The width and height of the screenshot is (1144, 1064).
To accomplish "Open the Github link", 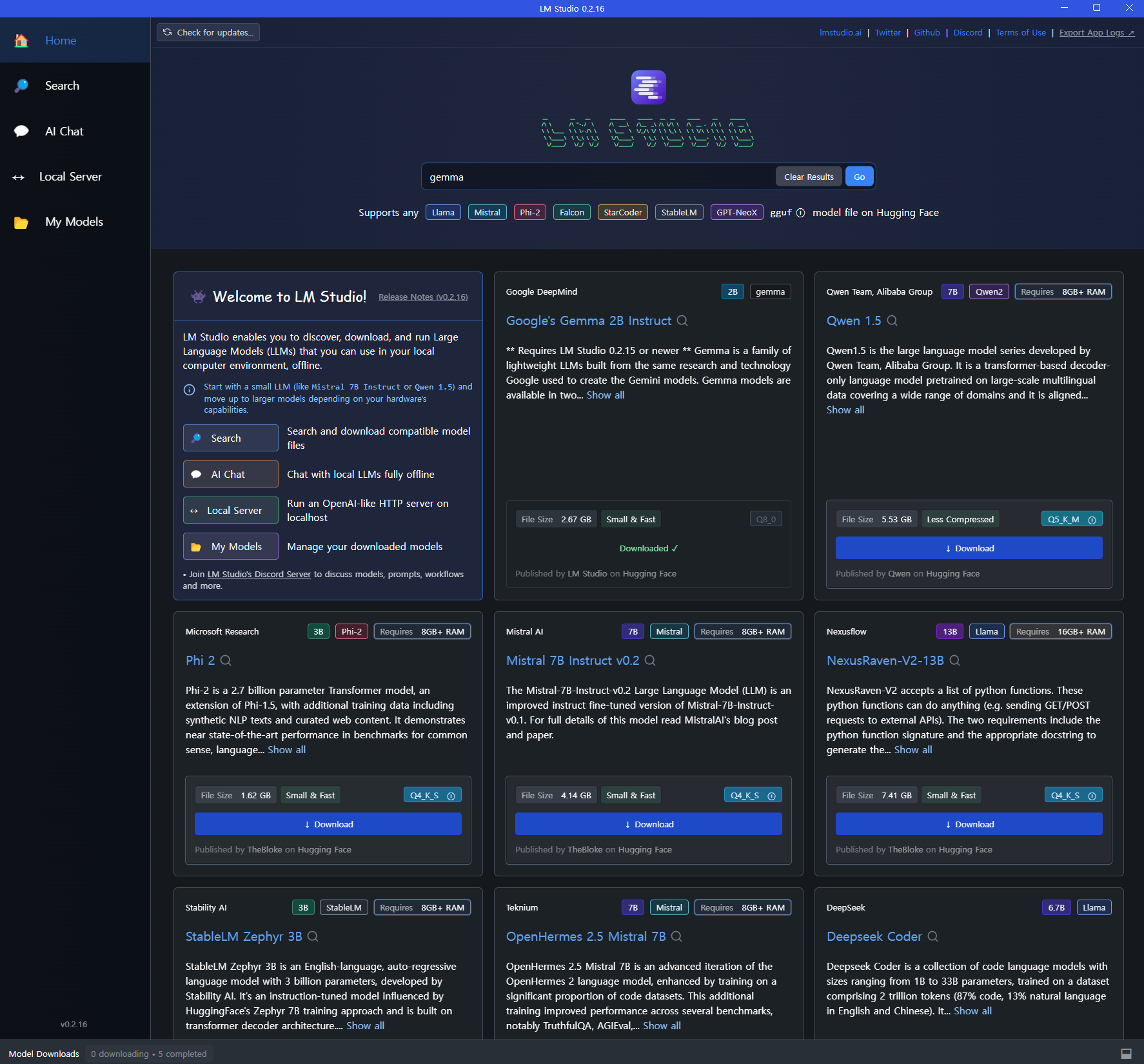I will [x=927, y=32].
